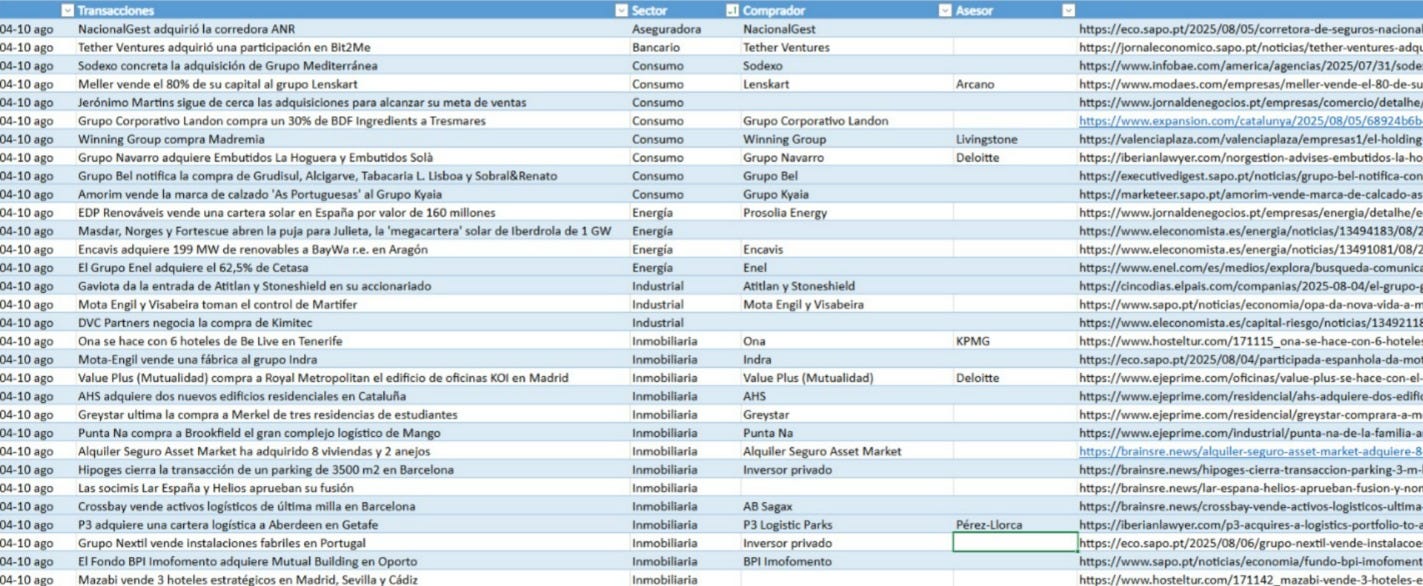
Task: Select the 'Mazabi vende 3 hoteles estratégicos' cell
Action: tap(352, 579)
